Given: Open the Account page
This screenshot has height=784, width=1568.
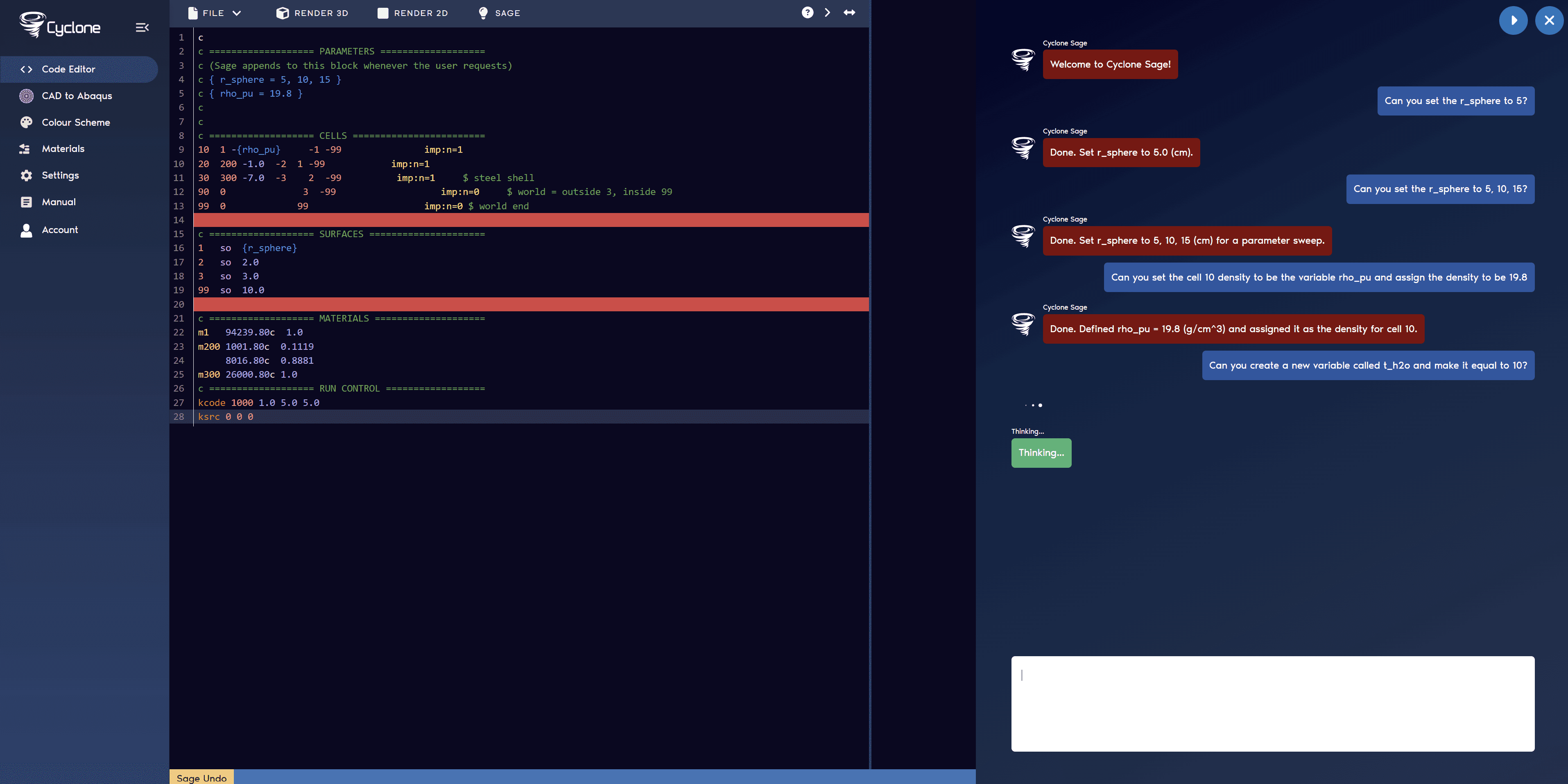Looking at the screenshot, I should pyautogui.click(x=60, y=230).
